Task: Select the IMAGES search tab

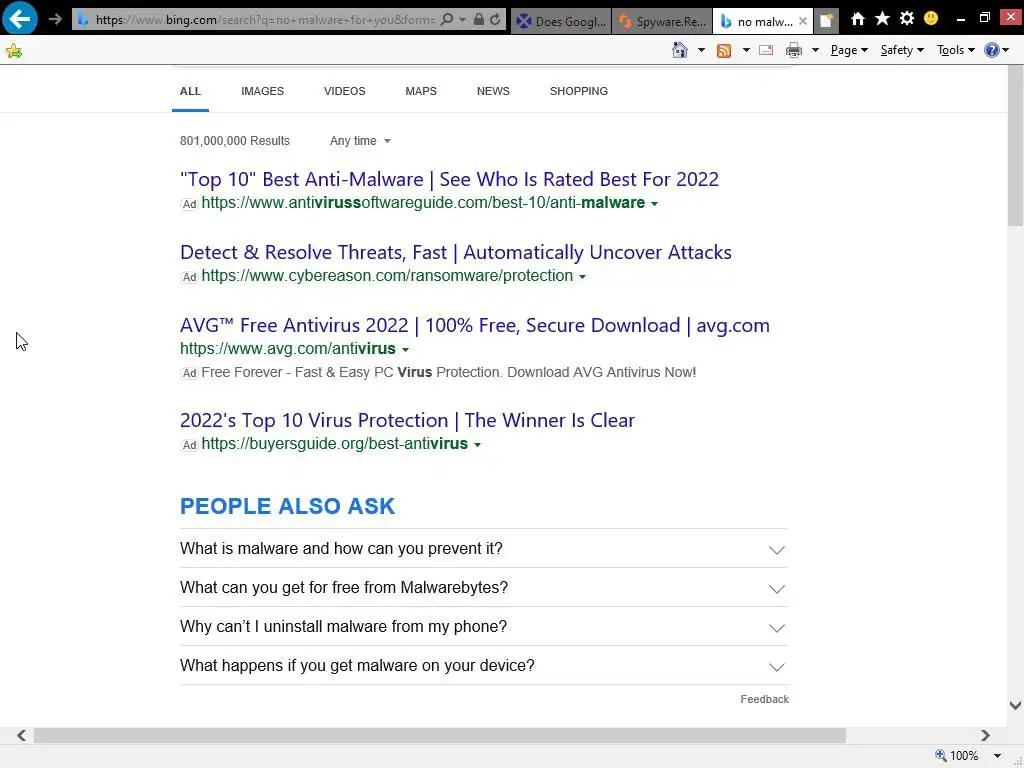Action: pyautogui.click(x=263, y=91)
